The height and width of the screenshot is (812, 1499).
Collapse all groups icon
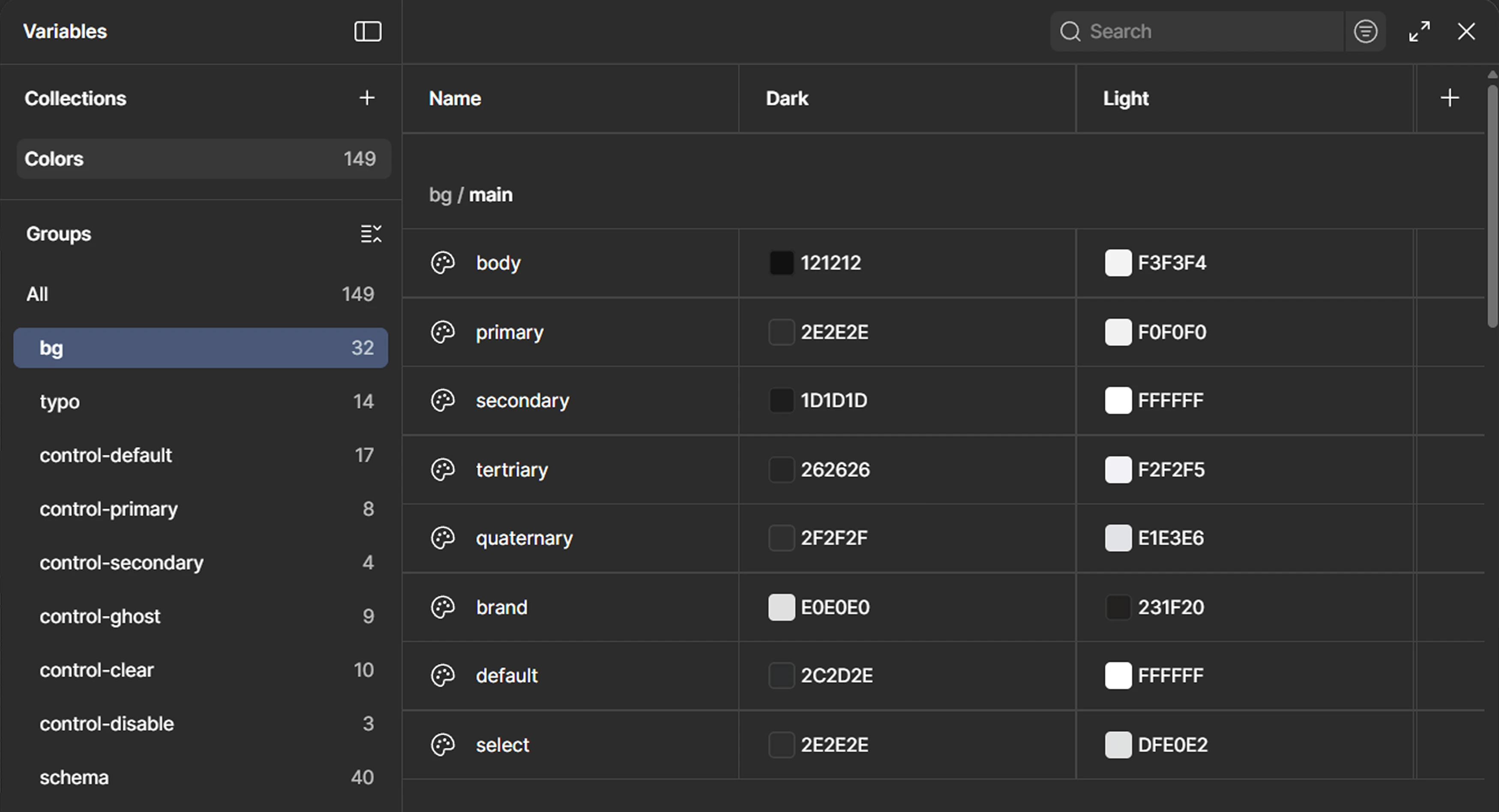coord(371,234)
